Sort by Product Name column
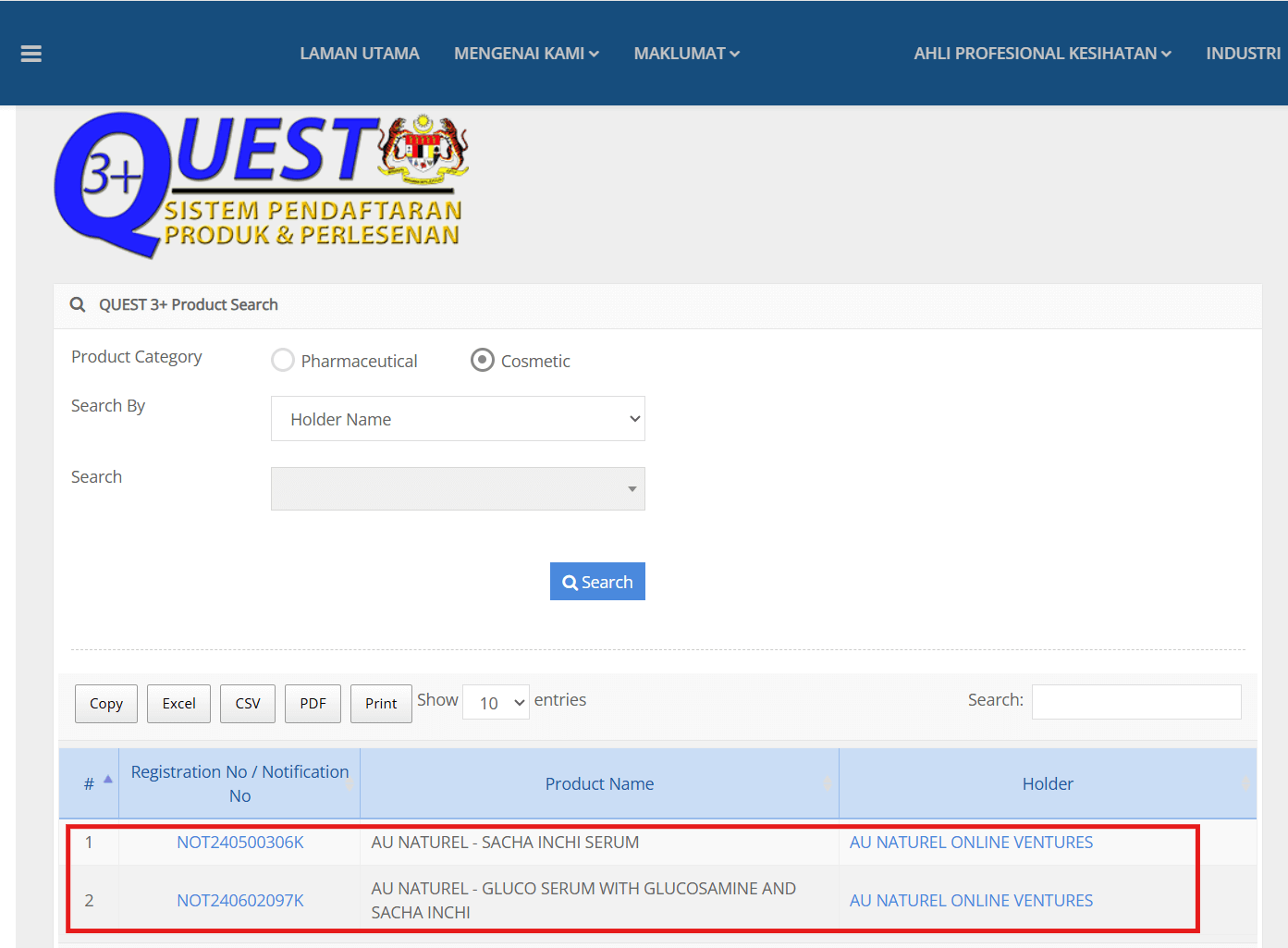Screen dimensions: 1288x948 click(x=599, y=783)
